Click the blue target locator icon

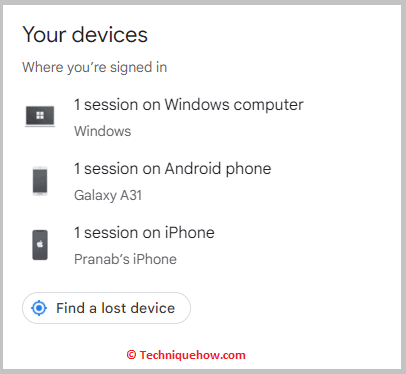pyautogui.click(x=39, y=308)
